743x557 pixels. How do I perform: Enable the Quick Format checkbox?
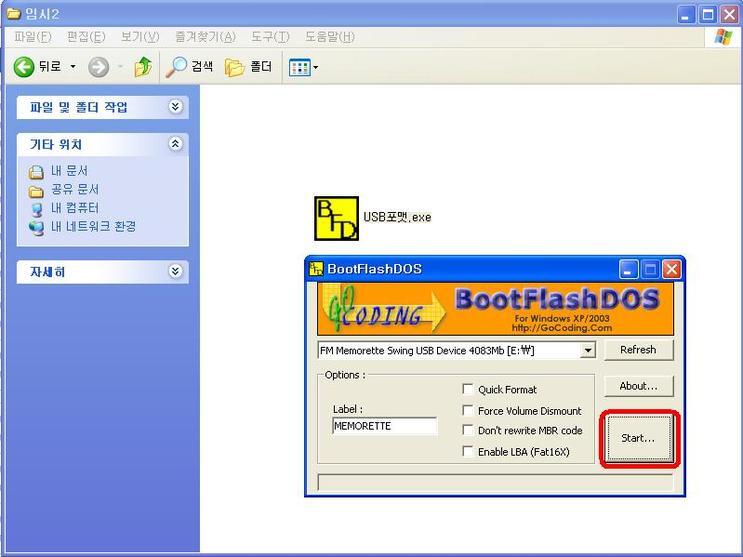click(468, 389)
